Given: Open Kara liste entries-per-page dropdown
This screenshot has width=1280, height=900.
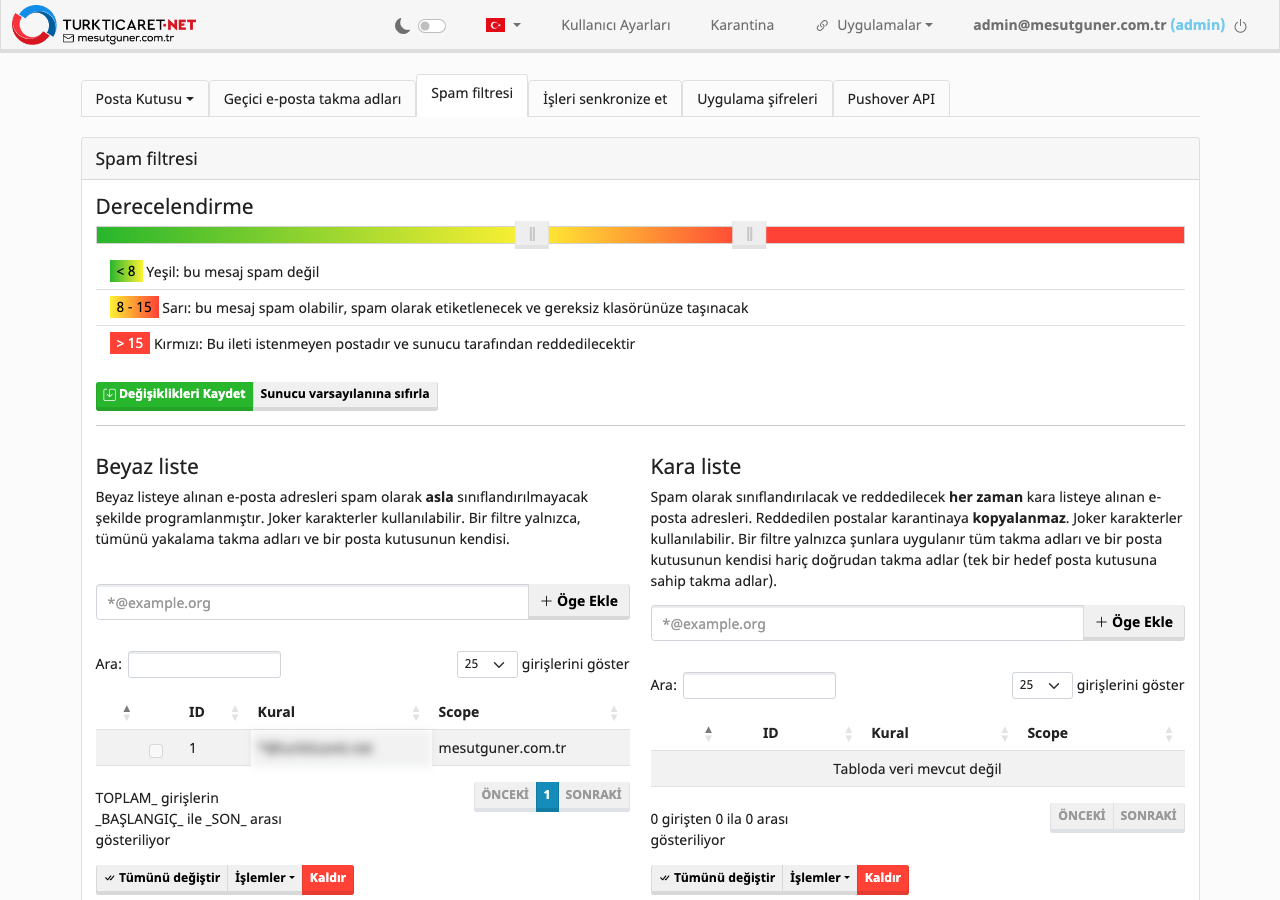Looking at the screenshot, I should (1042, 685).
